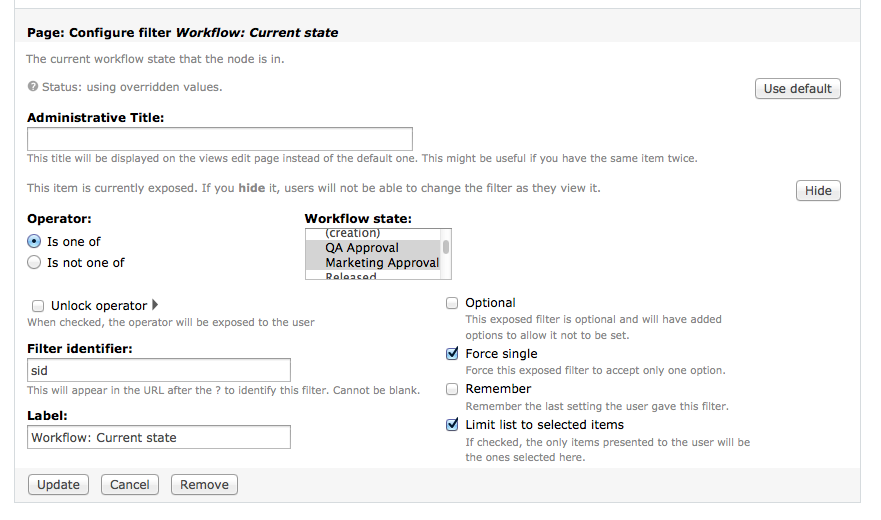Click the Update button
Screen dimensions: 881x520
(x=58, y=484)
